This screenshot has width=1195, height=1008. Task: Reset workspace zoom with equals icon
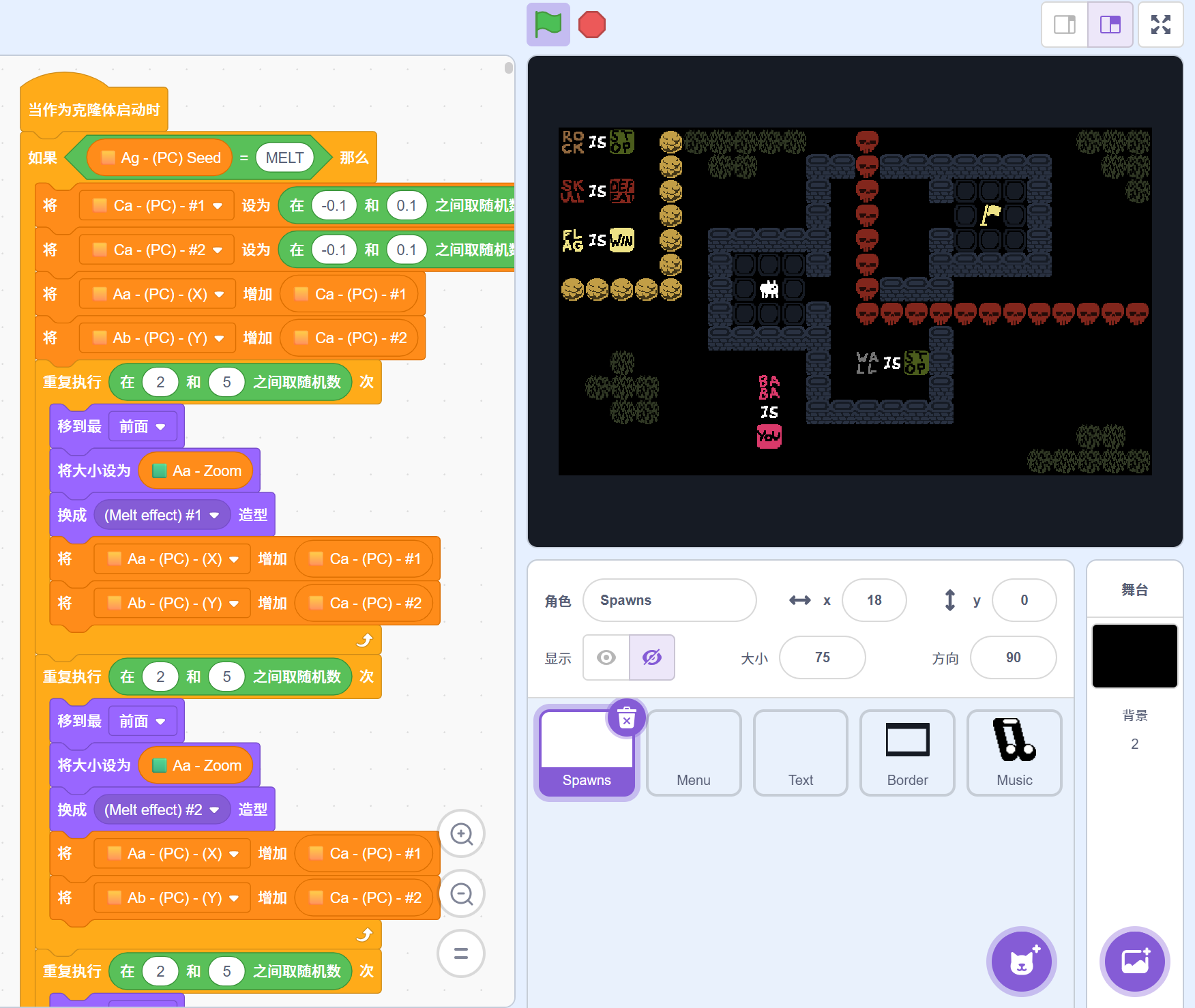point(462,953)
